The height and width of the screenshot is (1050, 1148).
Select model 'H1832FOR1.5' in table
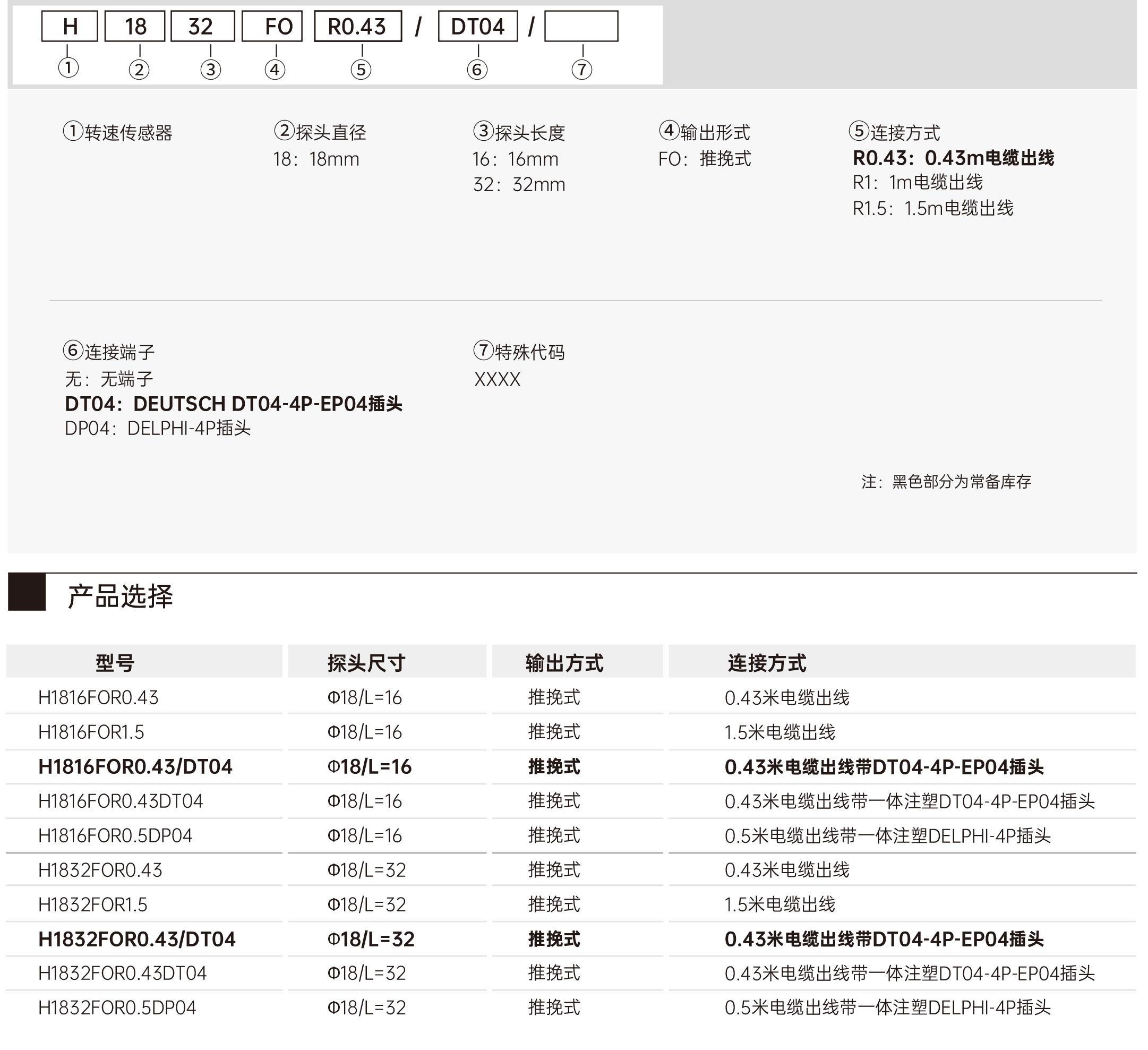click(93, 904)
